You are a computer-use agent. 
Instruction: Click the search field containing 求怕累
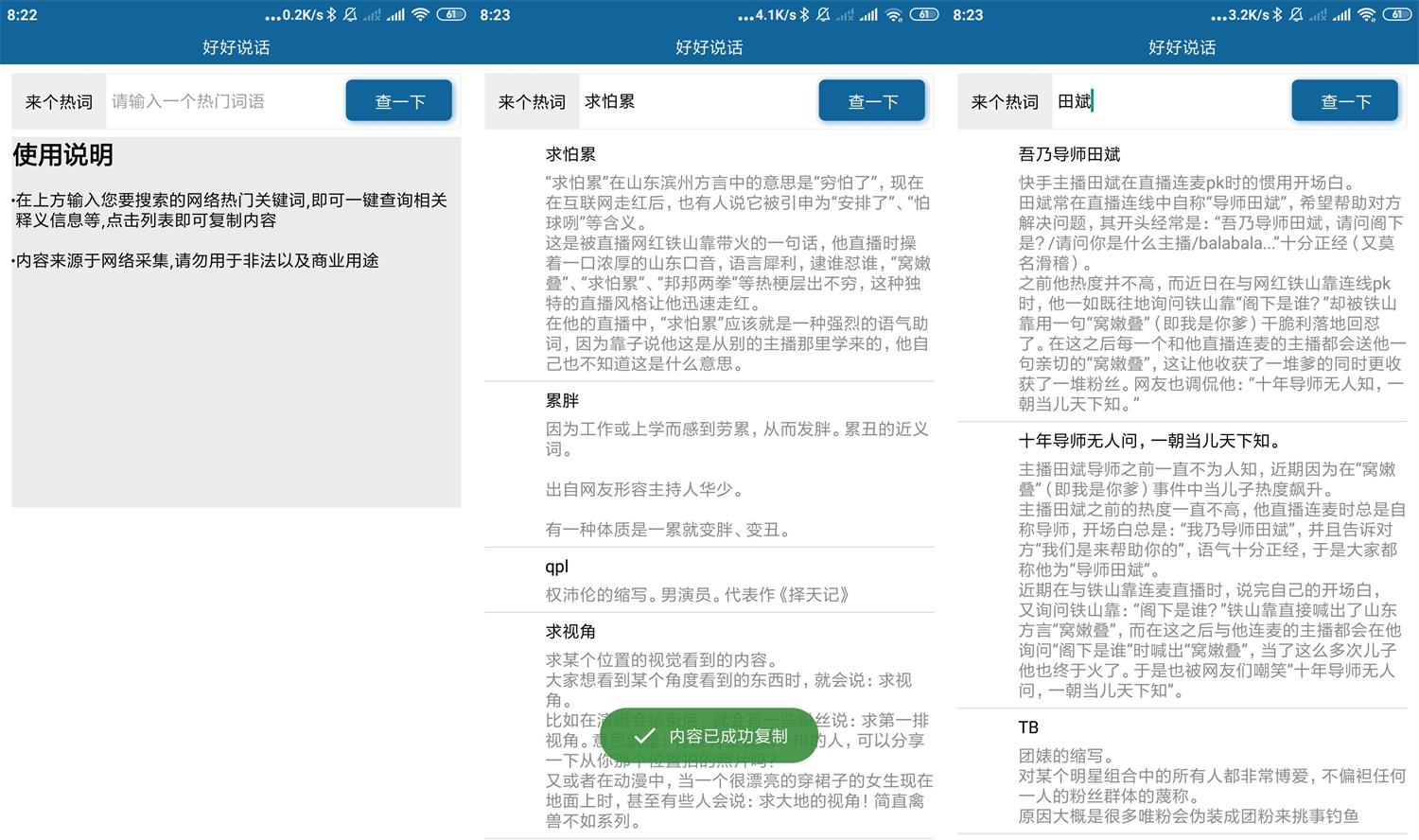(696, 101)
